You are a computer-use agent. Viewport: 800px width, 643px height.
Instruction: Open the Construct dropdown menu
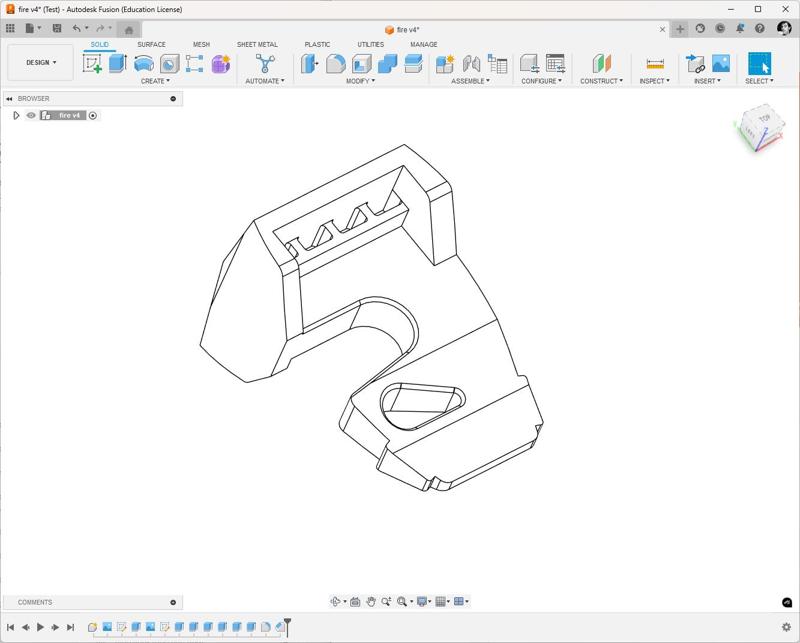[601, 81]
